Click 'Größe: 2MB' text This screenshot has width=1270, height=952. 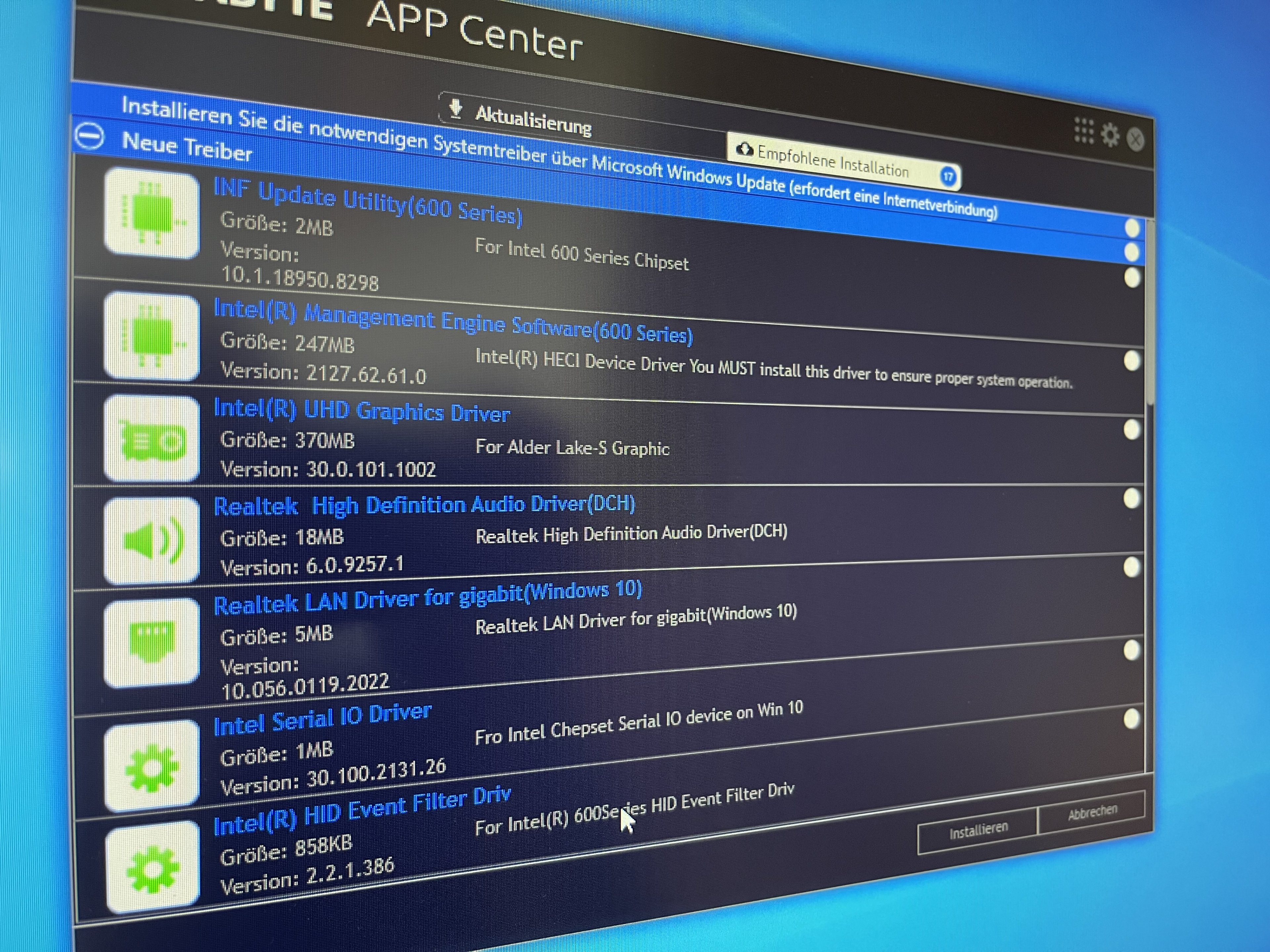[276, 224]
